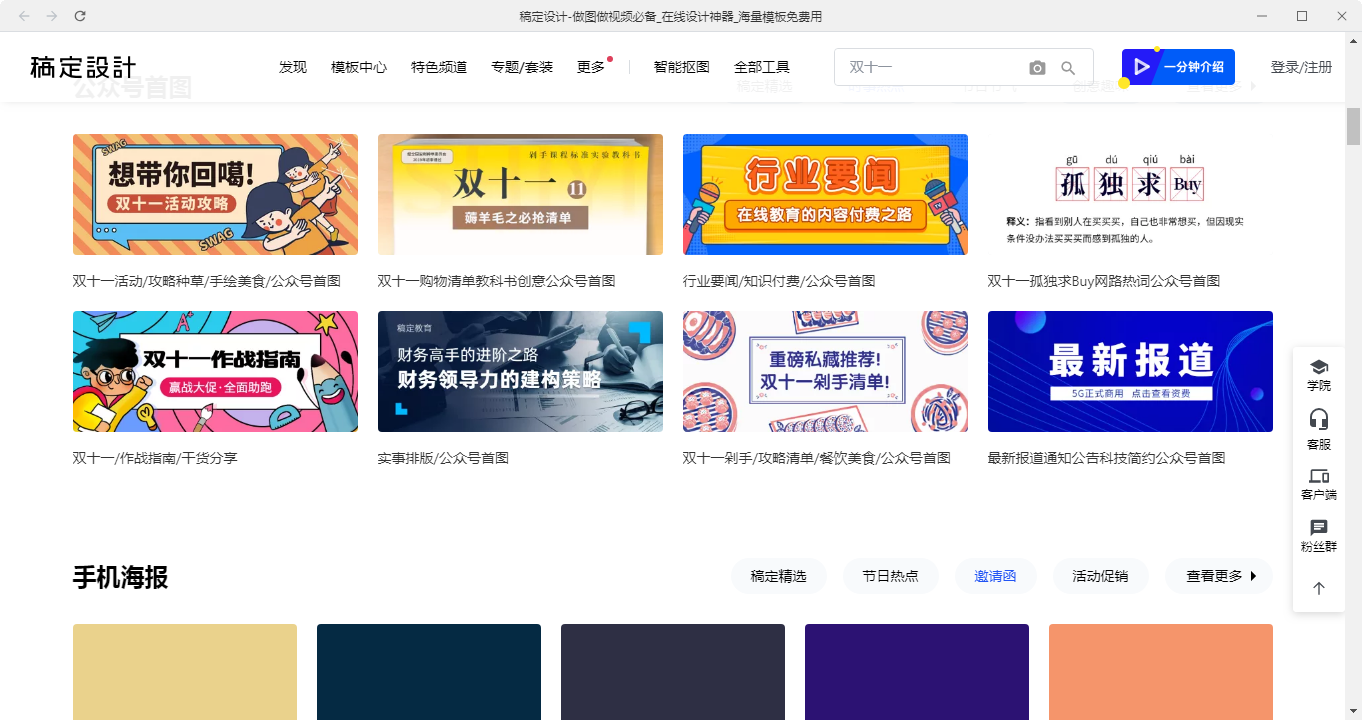Click title 双十一购物清单教科书创意公众号首图
This screenshot has height=720, width=1362.
[496, 281]
